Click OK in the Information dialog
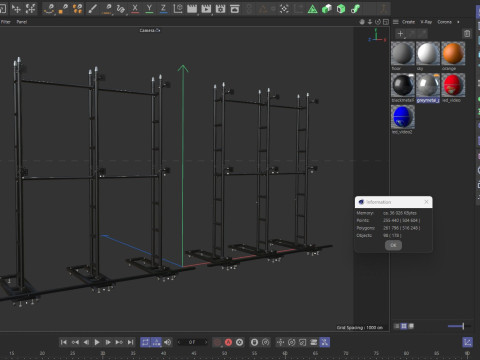Screen dimensions: 480x360 pos(393,245)
